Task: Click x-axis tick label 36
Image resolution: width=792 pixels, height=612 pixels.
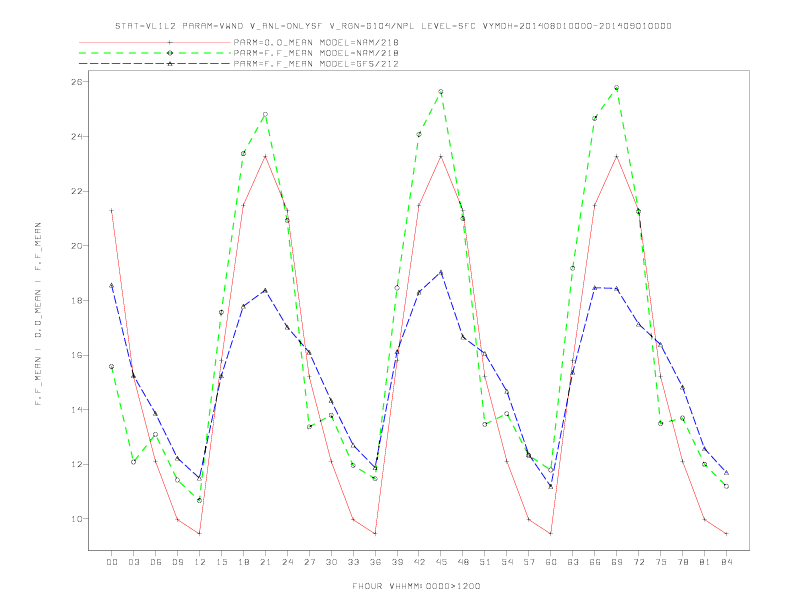Action: 375,562
